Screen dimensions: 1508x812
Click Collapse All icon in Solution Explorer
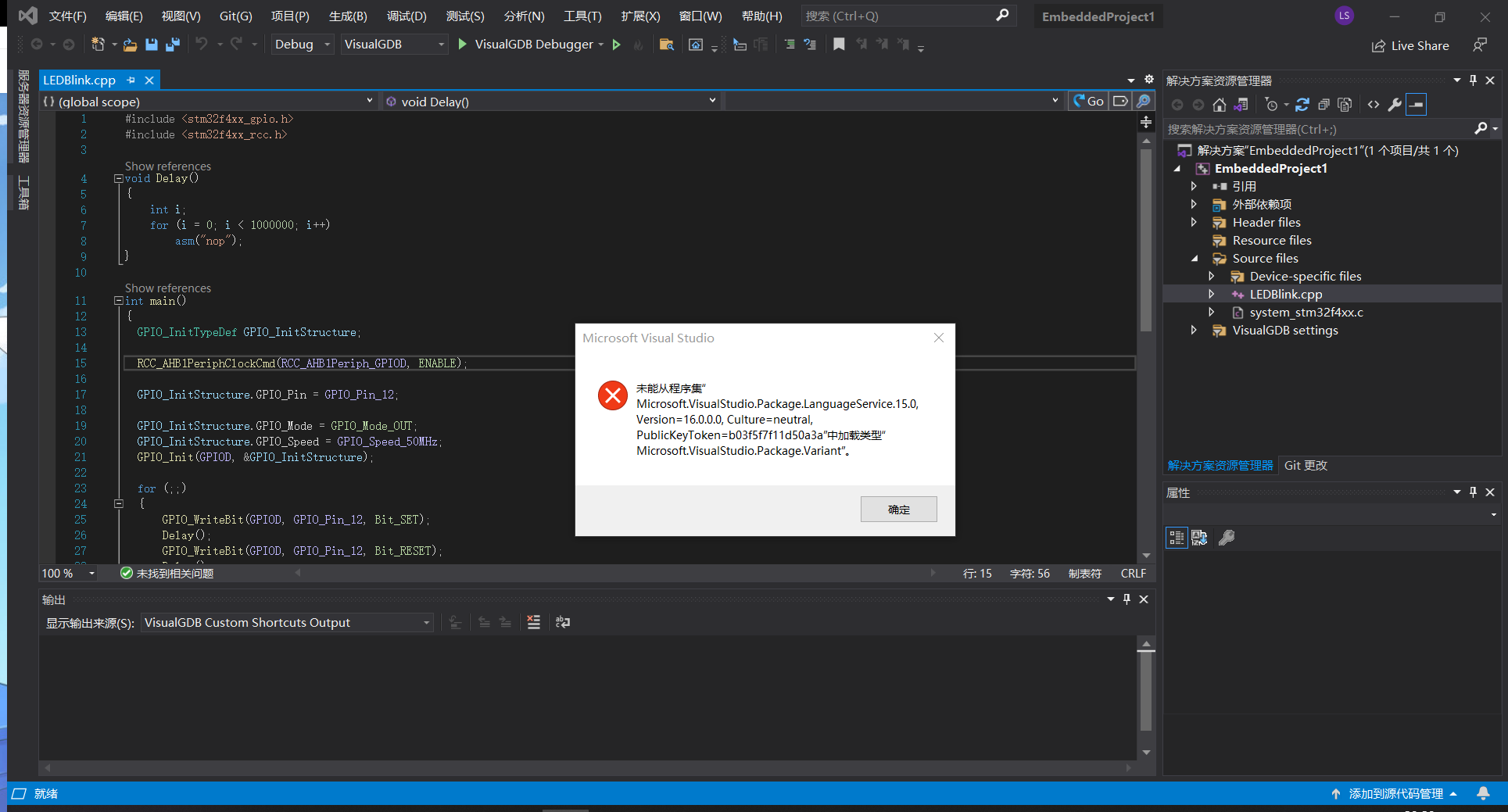tap(1324, 105)
